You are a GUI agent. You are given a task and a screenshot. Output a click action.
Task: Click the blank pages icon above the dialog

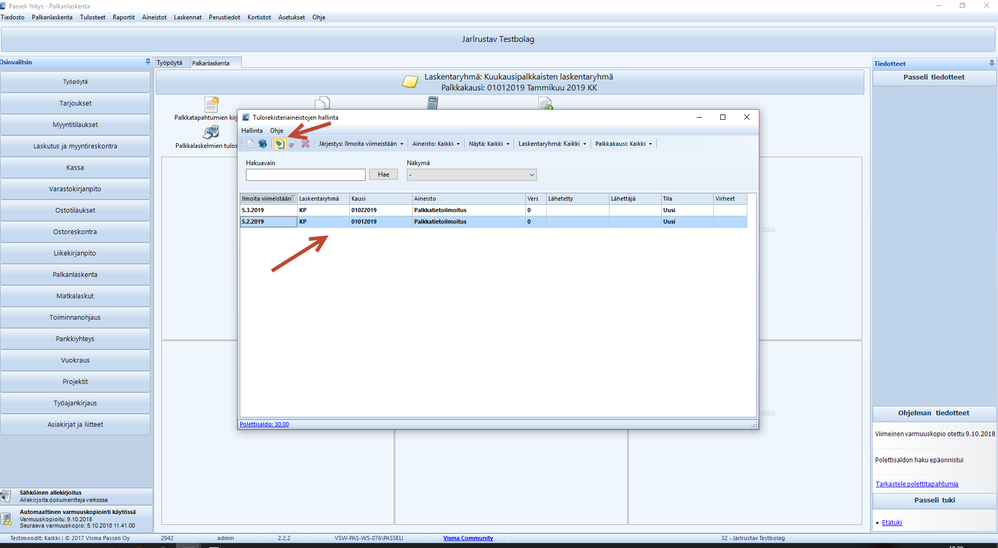(x=323, y=102)
